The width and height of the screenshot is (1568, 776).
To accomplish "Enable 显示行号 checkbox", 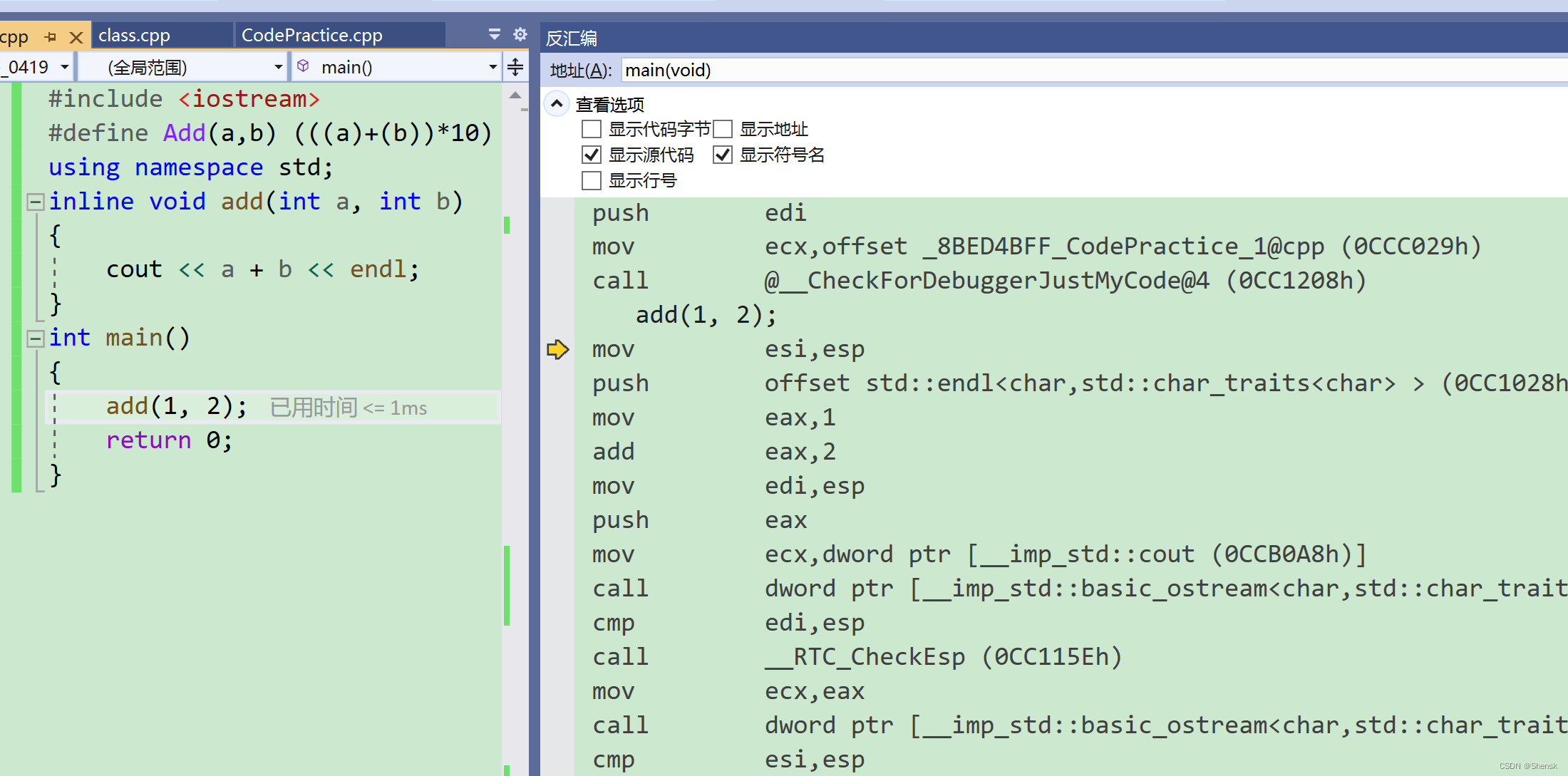I will [592, 180].
